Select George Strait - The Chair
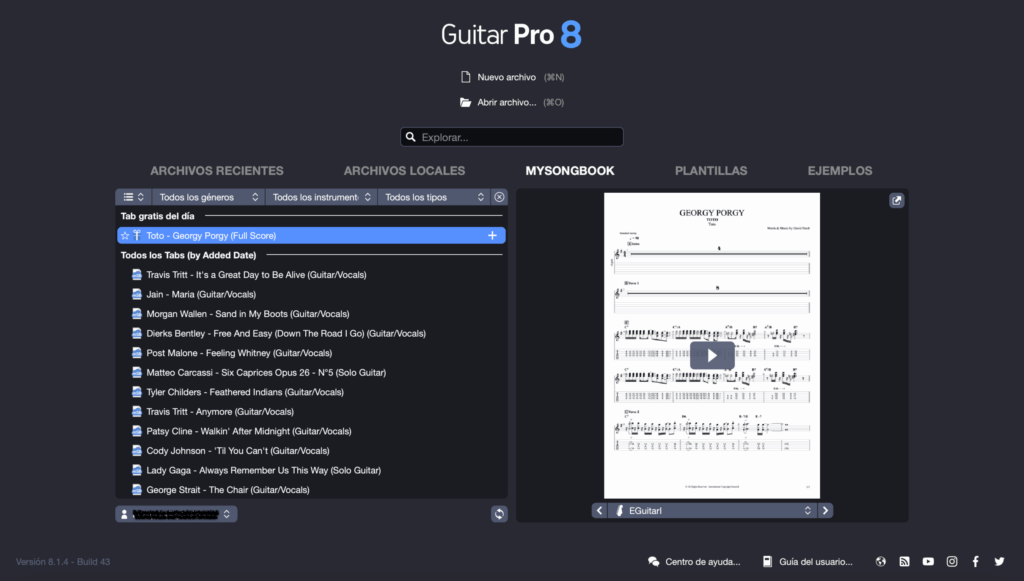This screenshot has height=581, width=1024. tap(311, 490)
